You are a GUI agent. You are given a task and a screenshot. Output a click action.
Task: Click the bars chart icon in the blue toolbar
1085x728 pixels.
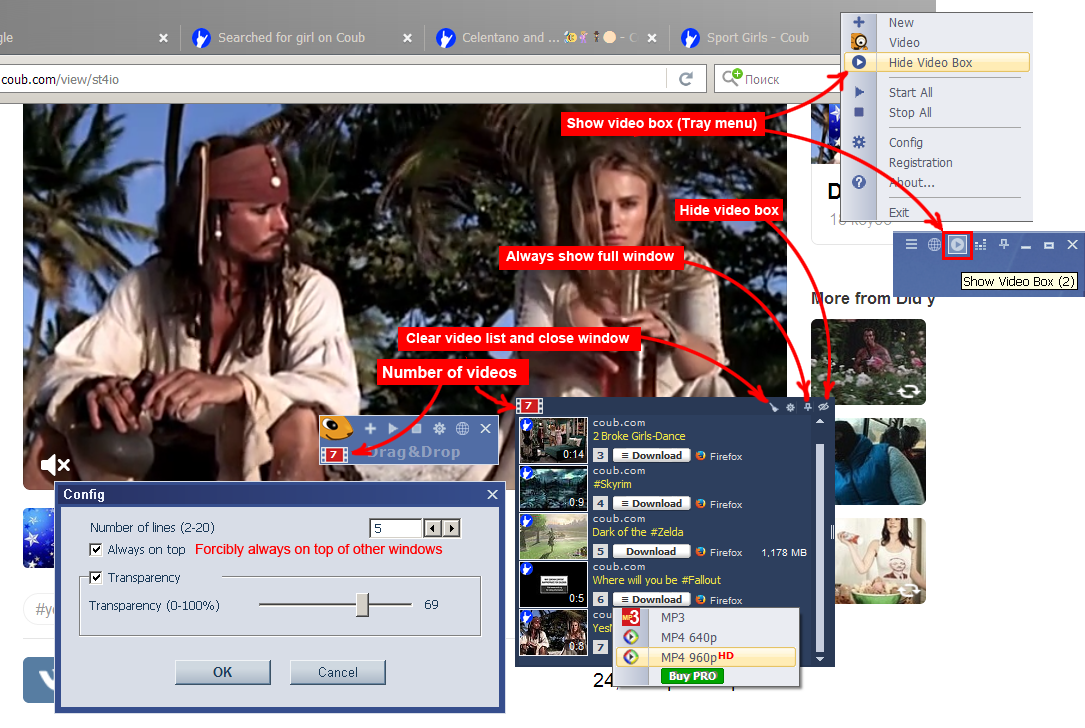[x=981, y=244]
